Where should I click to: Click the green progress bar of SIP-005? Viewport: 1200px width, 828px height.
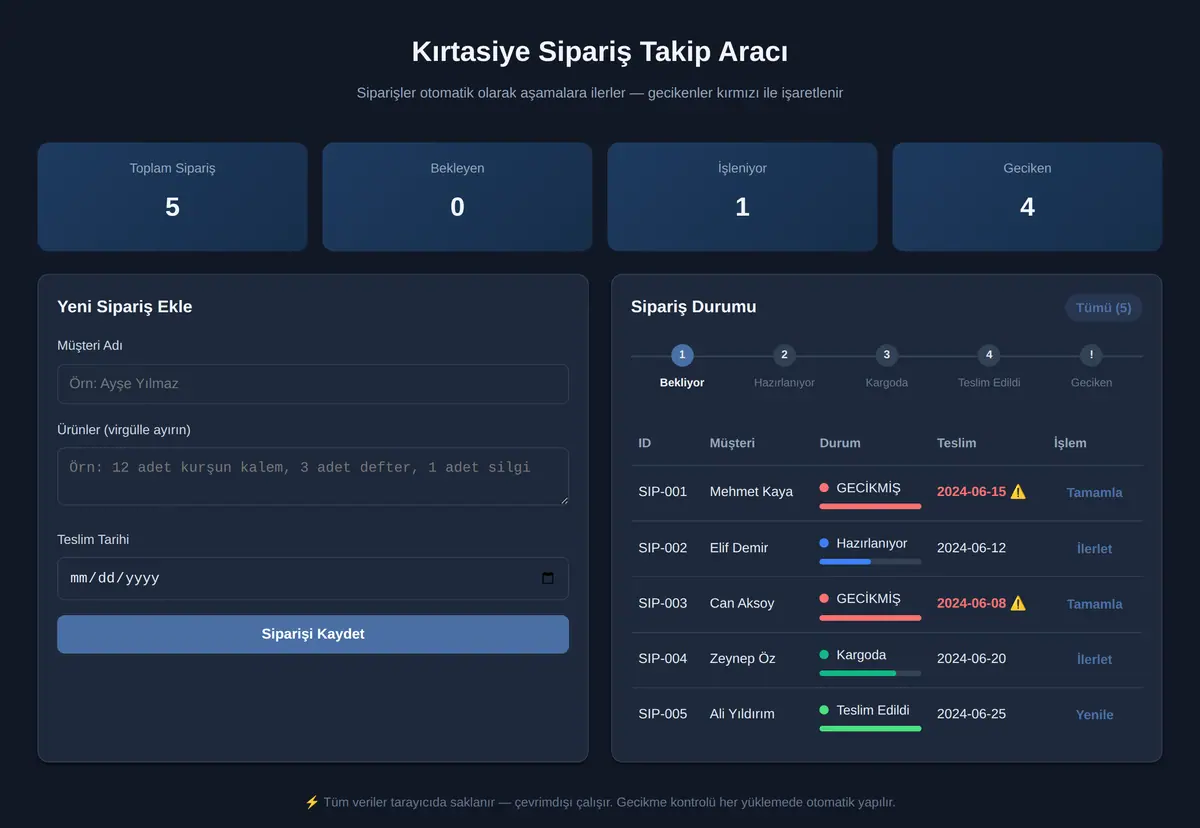(x=870, y=728)
